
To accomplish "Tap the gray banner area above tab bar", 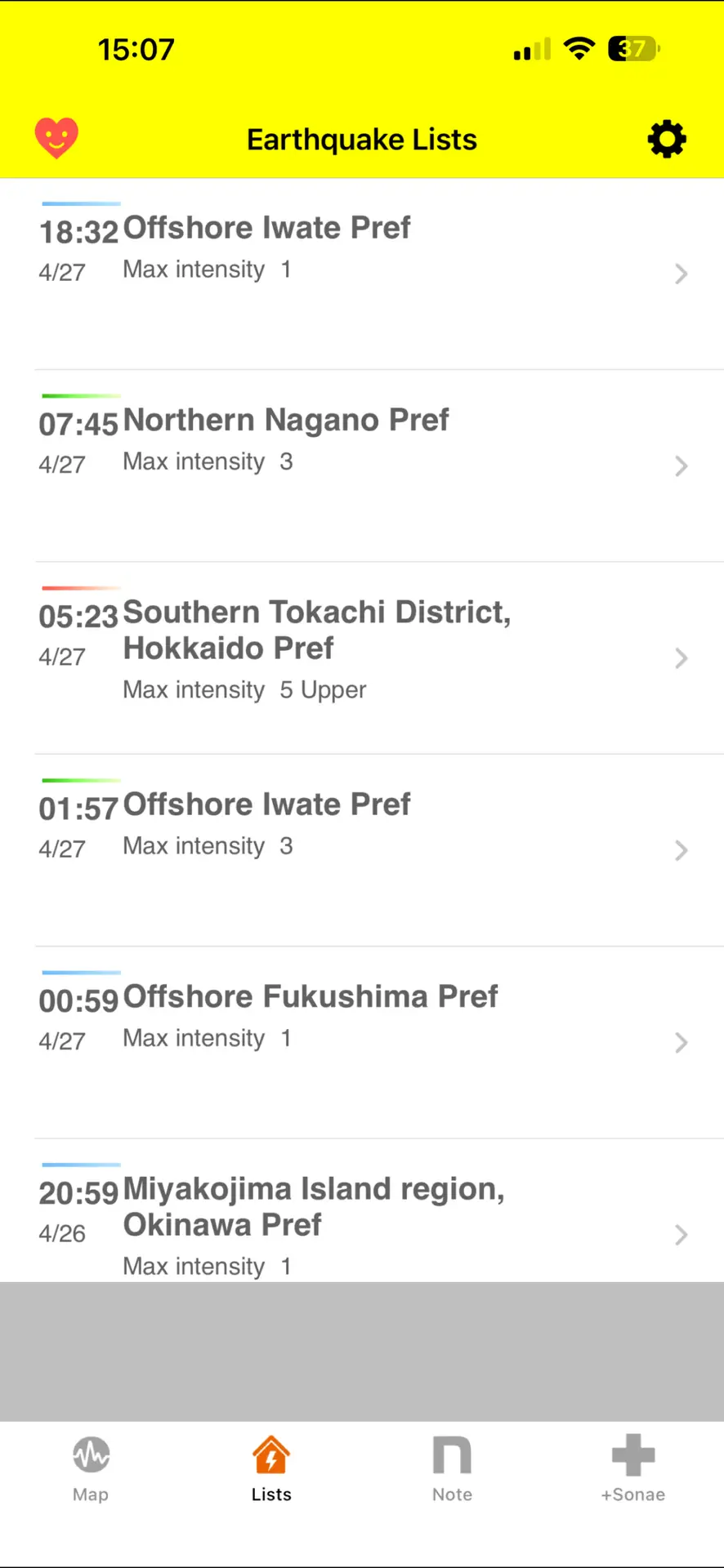I will pos(362,1352).
